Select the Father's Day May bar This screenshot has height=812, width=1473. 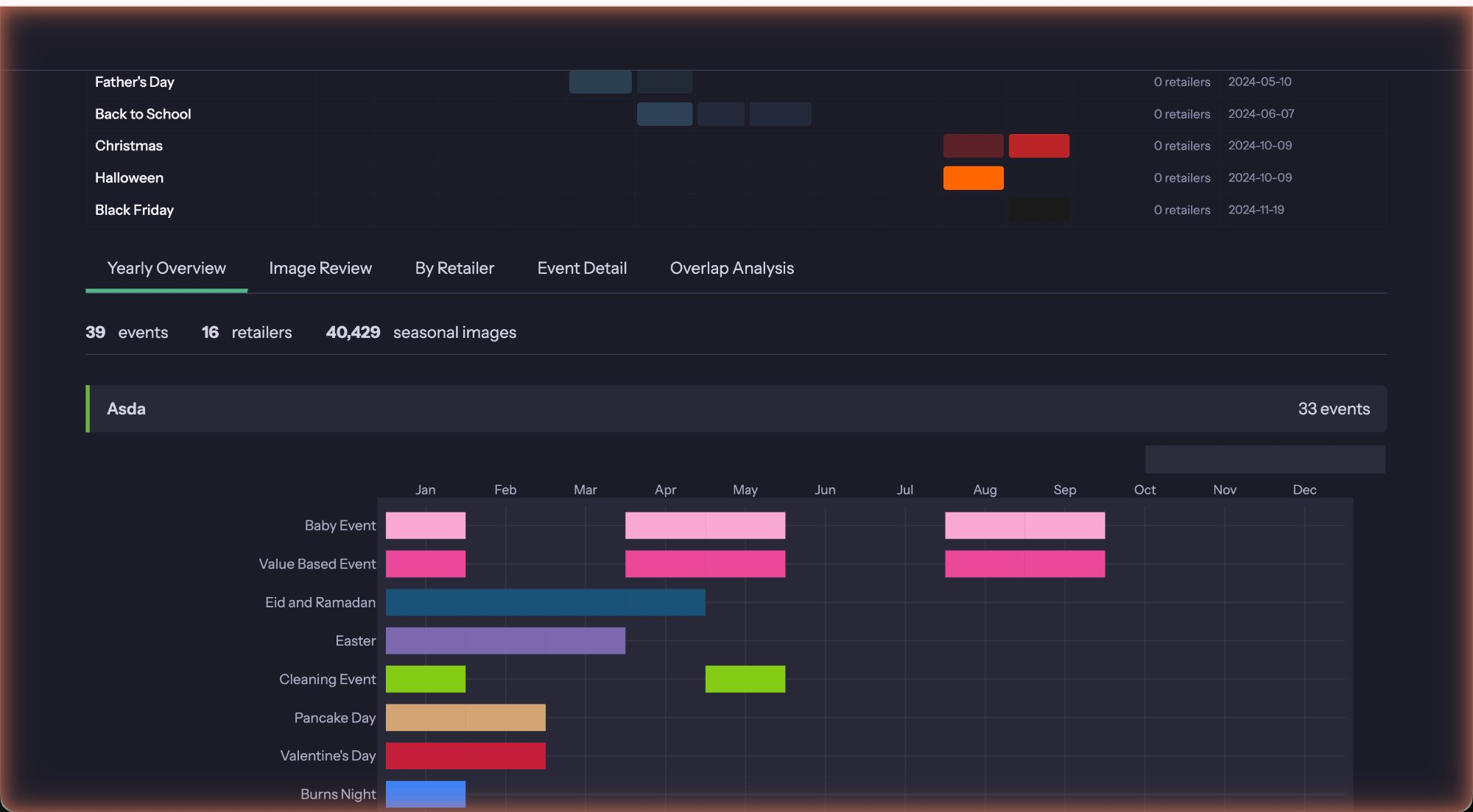[600, 82]
